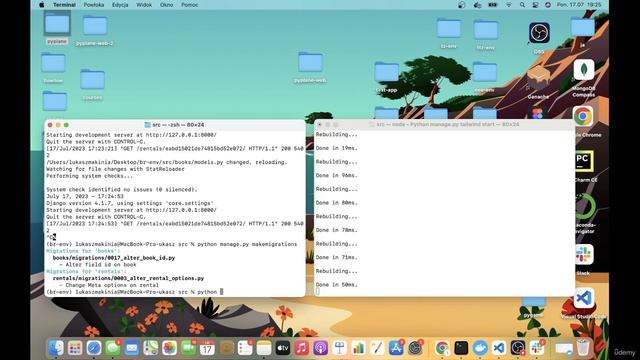Click 'rentals/migrations/0003_alter_rental_options.py' text
This screenshot has width=640, height=360.
128,278
